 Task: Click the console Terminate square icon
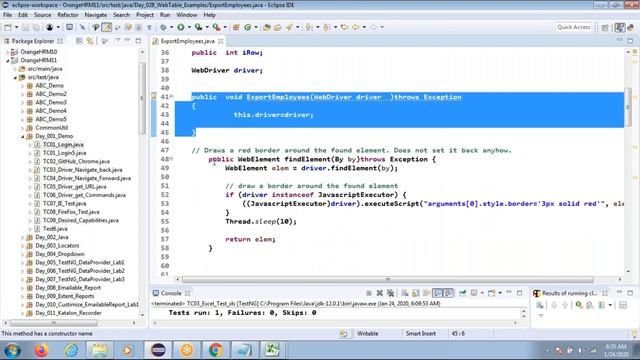369,293
